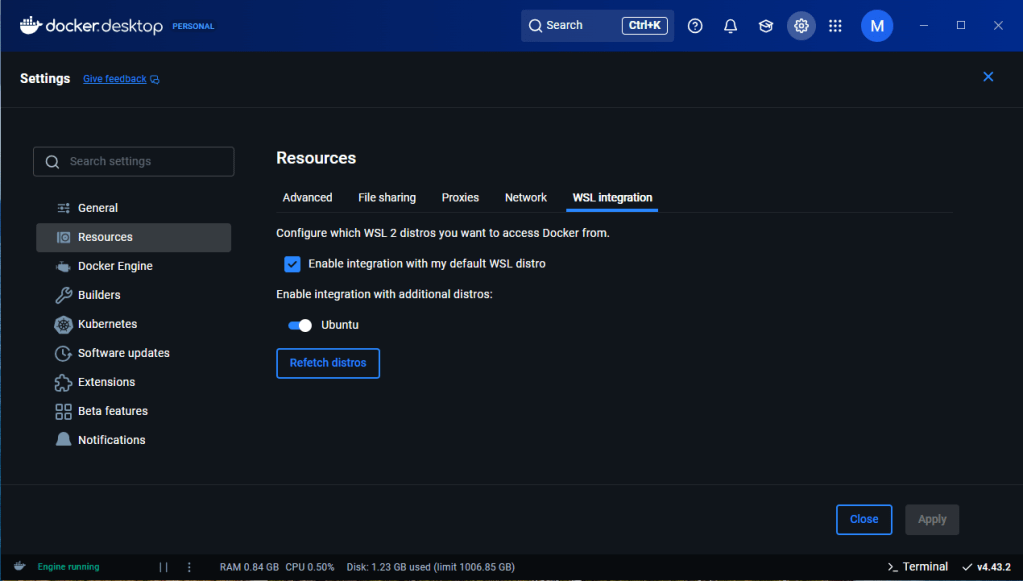Click the settings gear icon in header
This screenshot has height=581, width=1023.
click(x=801, y=26)
